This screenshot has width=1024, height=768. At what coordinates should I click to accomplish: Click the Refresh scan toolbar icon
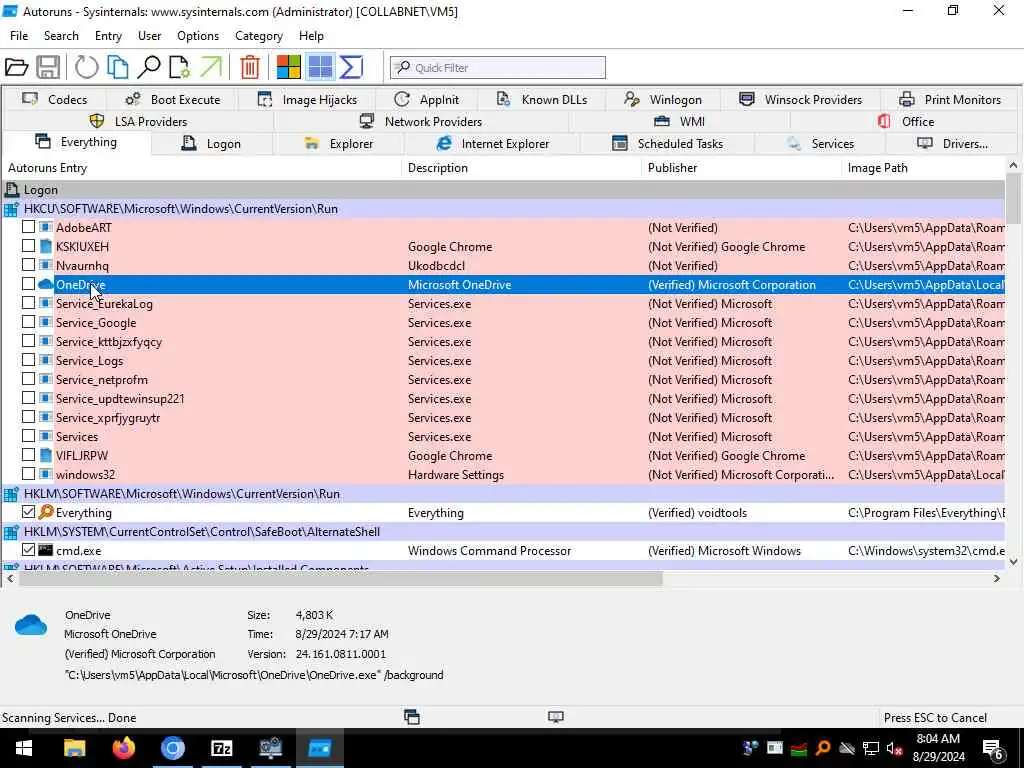(x=86, y=67)
